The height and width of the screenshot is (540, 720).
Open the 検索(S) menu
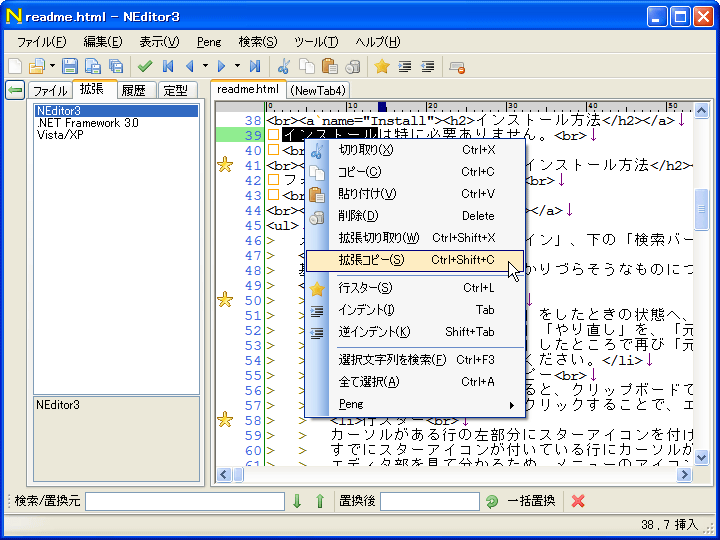tap(258, 42)
